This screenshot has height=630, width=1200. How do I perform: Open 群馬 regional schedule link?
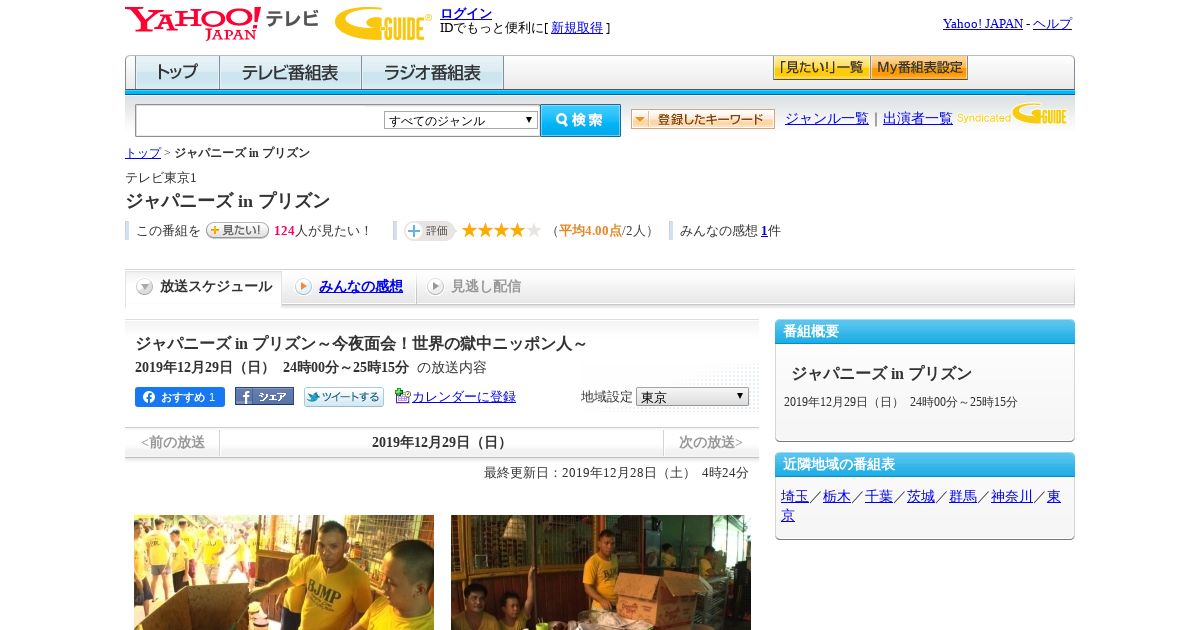(x=963, y=496)
